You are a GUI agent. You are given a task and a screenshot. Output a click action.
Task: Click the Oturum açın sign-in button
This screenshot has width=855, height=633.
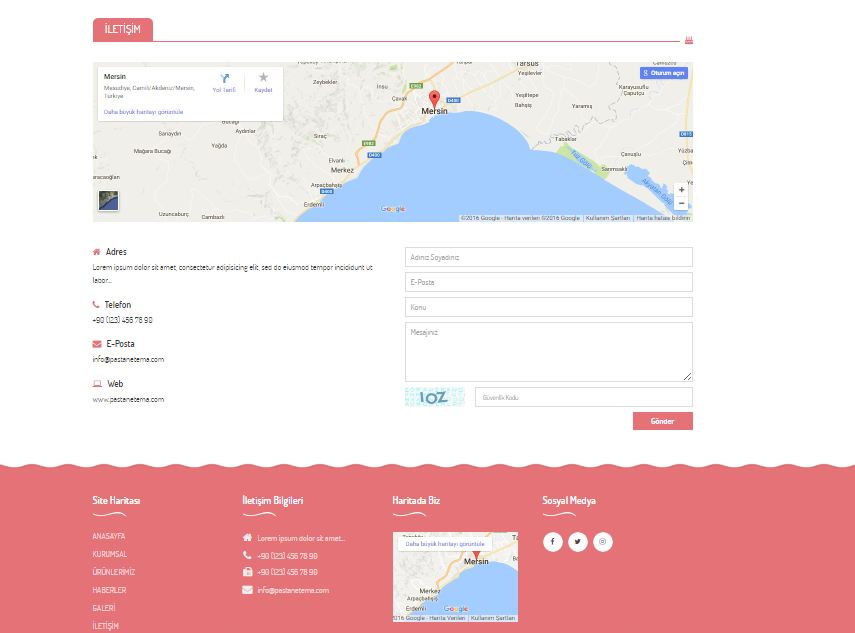(x=664, y=73)
